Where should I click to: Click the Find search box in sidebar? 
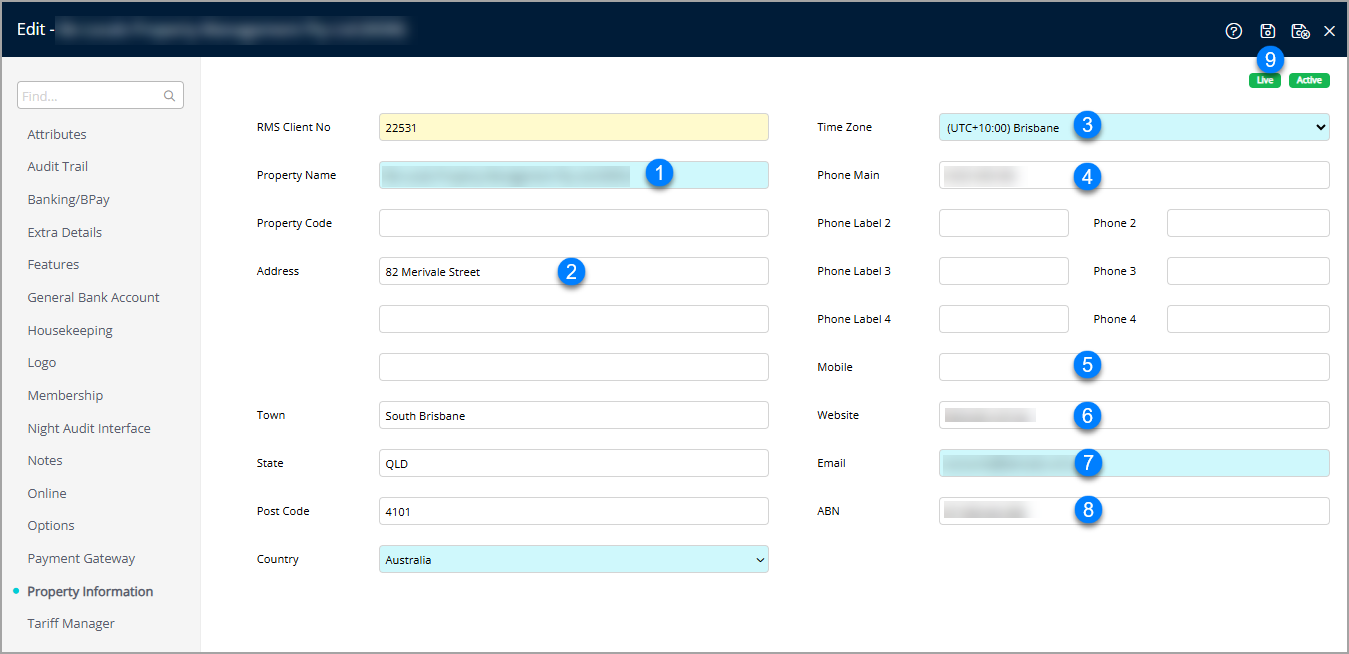point(90,96)
